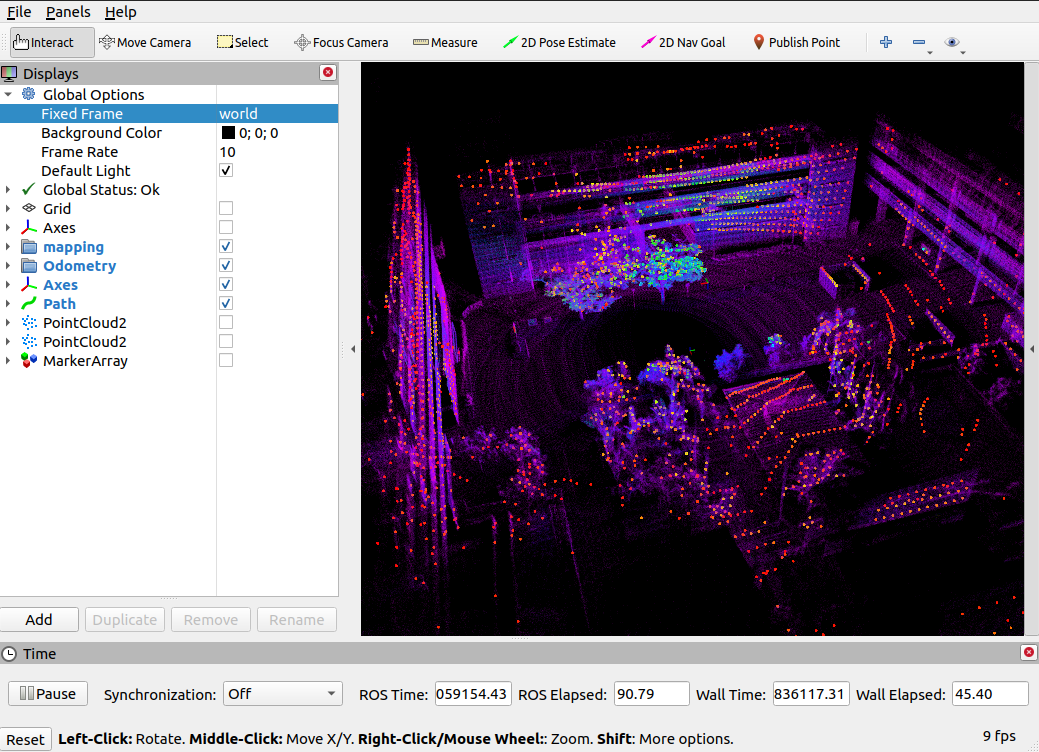Click the MarkerArray display icon
The width and height of the screenshot is (1039, 752).
pos(28,360)
